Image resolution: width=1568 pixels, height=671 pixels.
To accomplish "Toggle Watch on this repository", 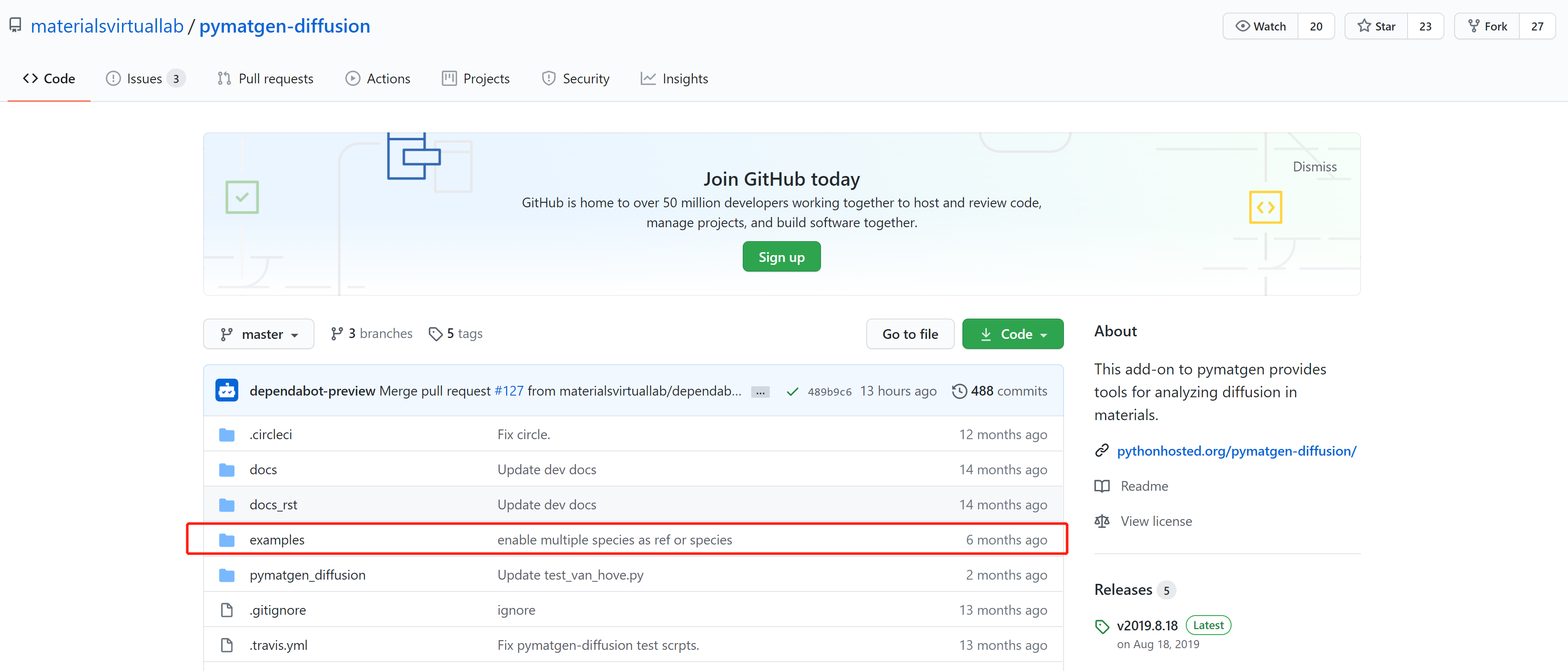I will pyautogui.click(x=1261, y=26).
